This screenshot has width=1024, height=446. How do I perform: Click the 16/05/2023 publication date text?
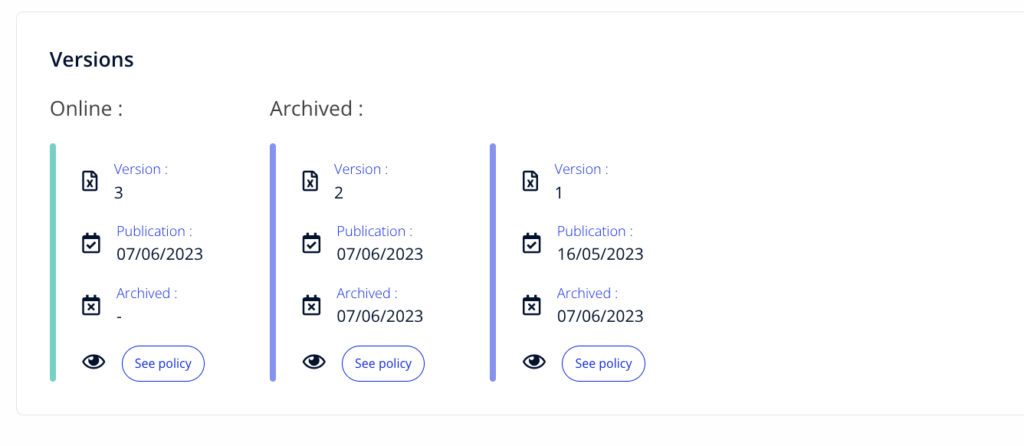[x=600, y=254]
